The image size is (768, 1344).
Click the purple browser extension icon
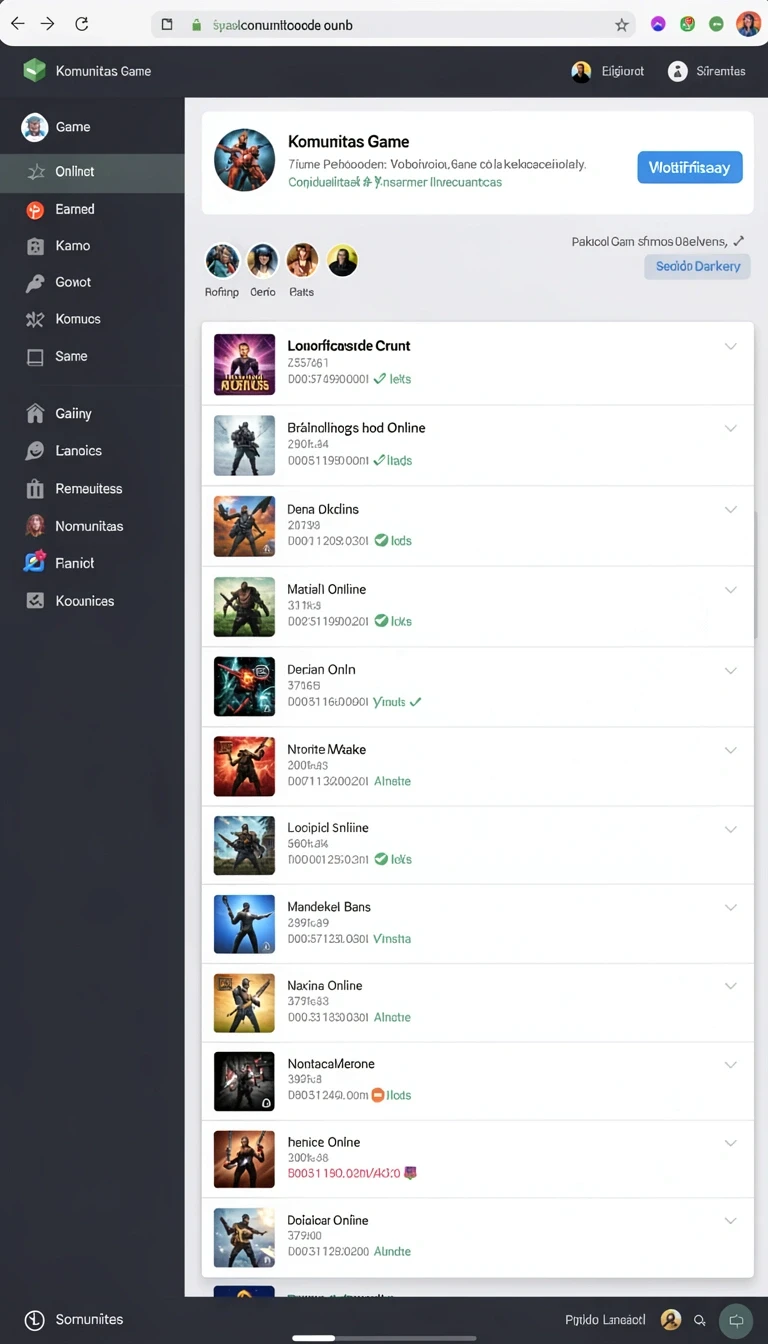[x=658, y=24]
